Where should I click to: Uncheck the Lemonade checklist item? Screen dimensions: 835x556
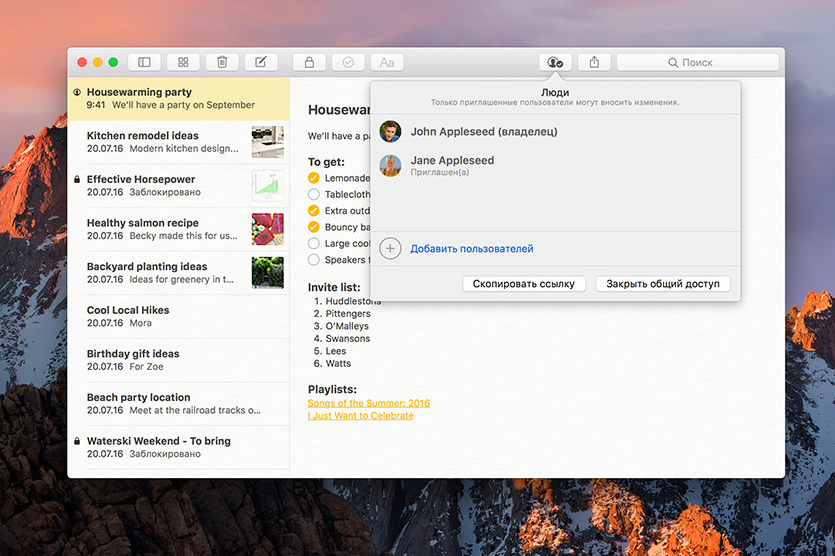pyautogui.click(x=314, y=178)
